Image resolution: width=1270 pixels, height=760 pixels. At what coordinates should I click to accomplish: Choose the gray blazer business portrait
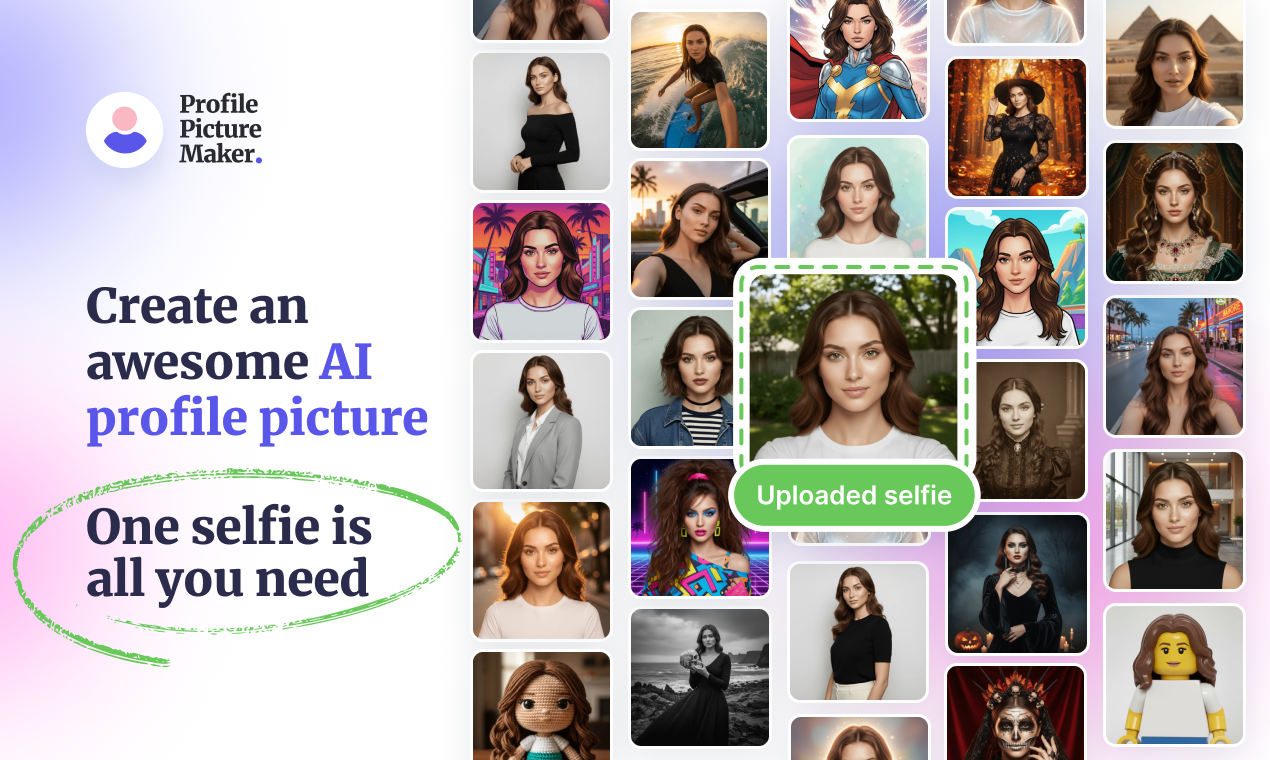click(x=541, y=421)
